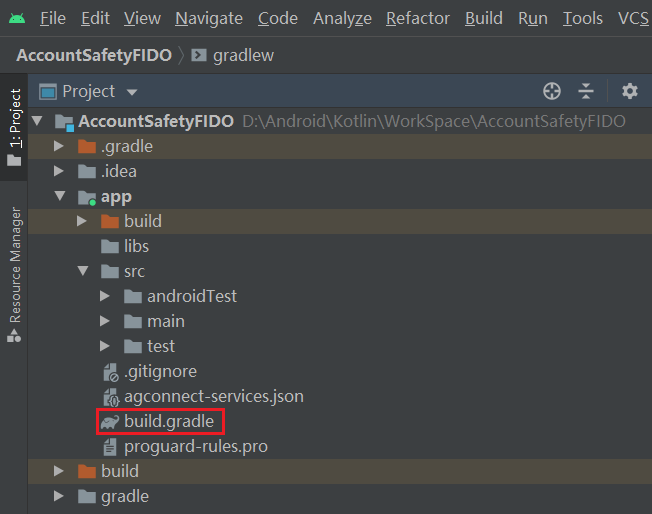Screen dimensions: 652x514
Task: Click the Android Studio logo icon
Action: click(16, 18)
